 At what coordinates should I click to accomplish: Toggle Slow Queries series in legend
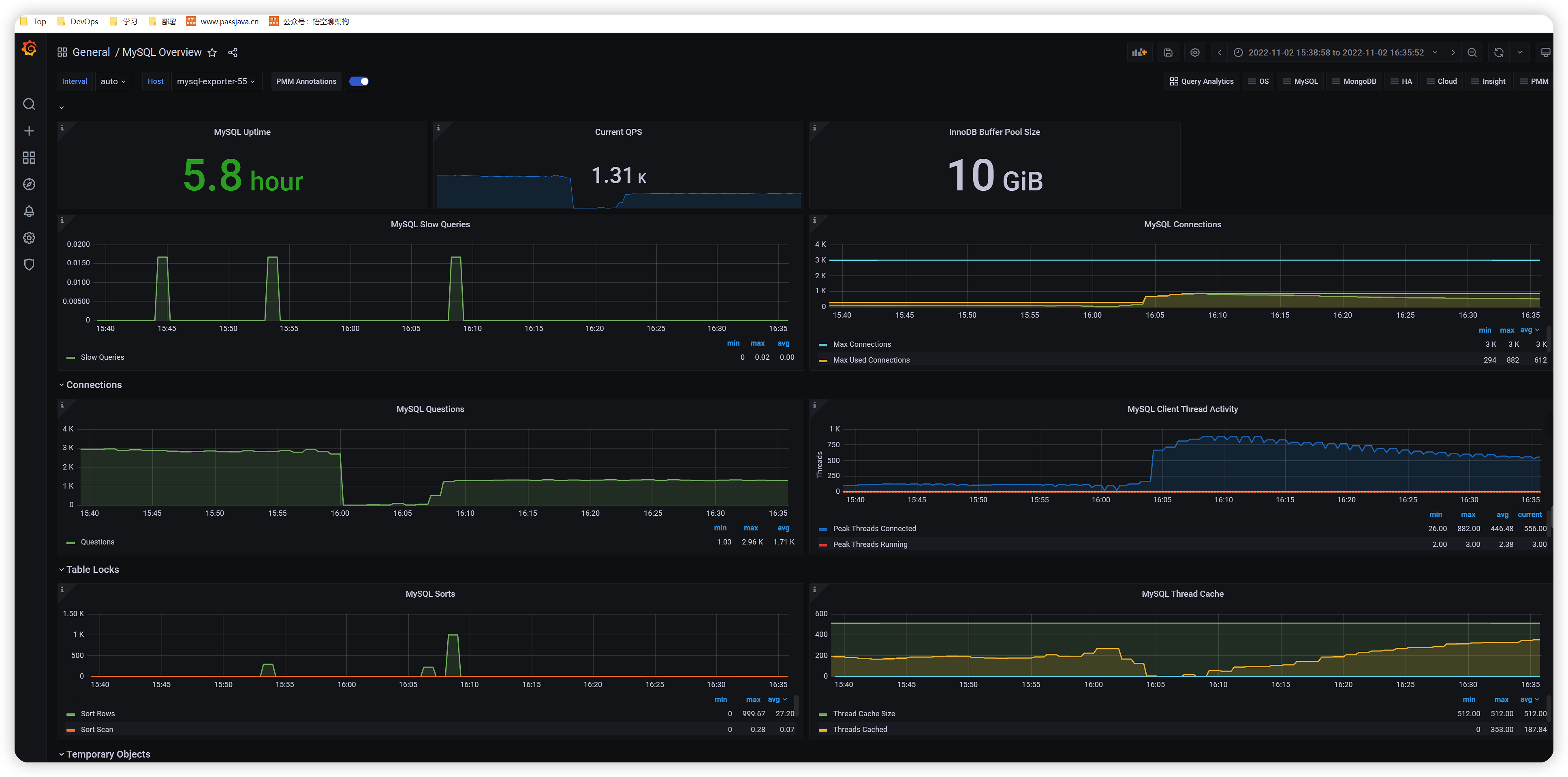[x=102, y=358]
